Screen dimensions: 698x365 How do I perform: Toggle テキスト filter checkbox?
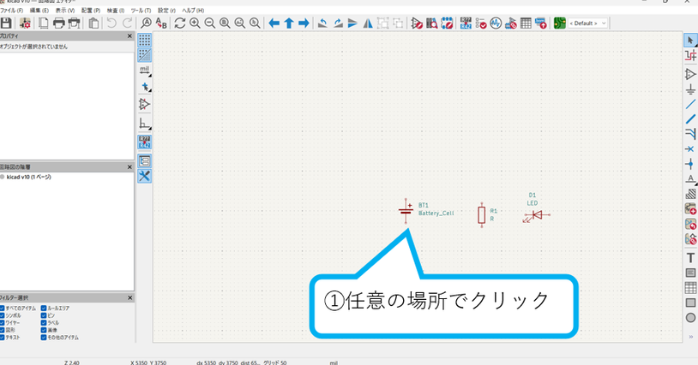click(x=2, y=337)
